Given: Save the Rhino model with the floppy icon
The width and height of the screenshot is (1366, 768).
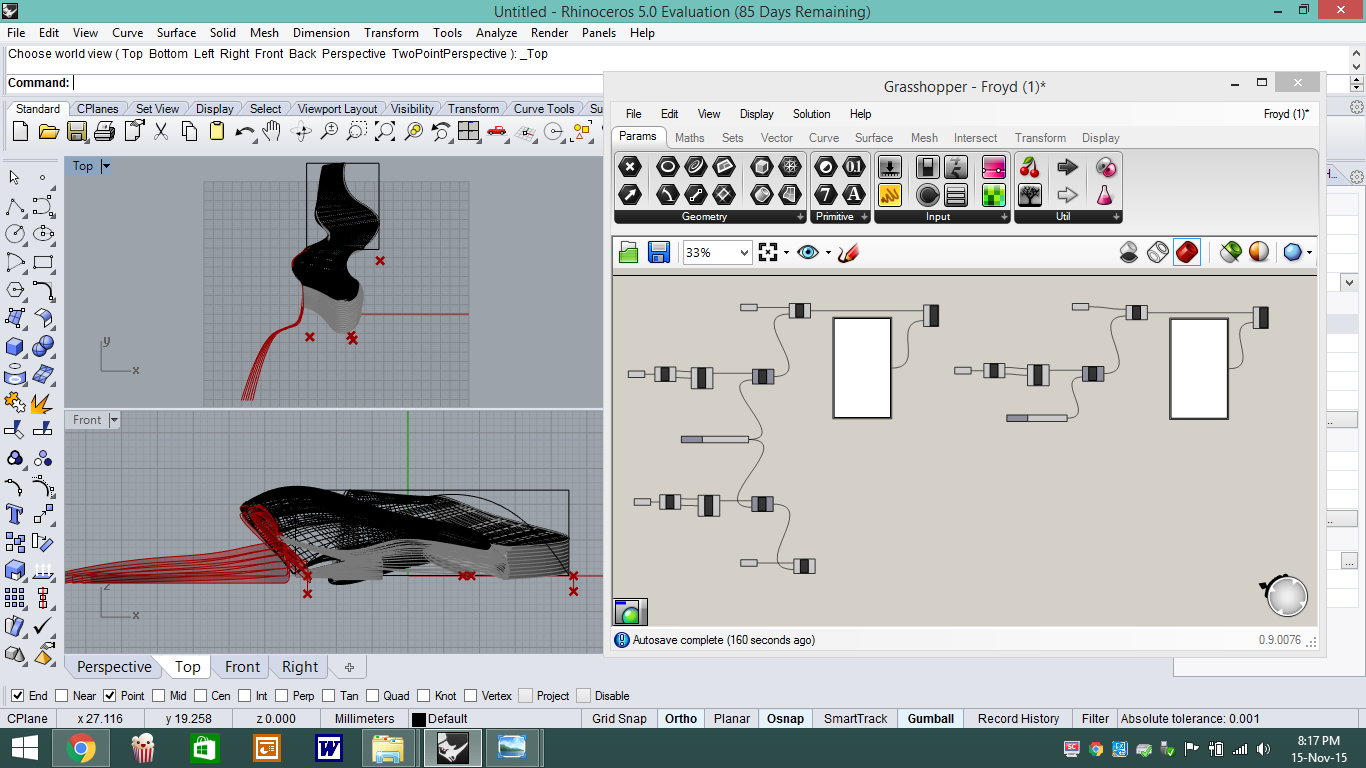Looking at the screenshot, I should (76, 131).
